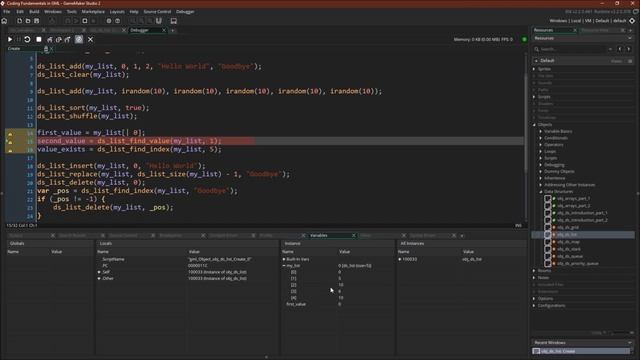This screenshot has height=360, width=640.
Task: Click the Step Into debugger icon
Action: [x=50, y=40]
